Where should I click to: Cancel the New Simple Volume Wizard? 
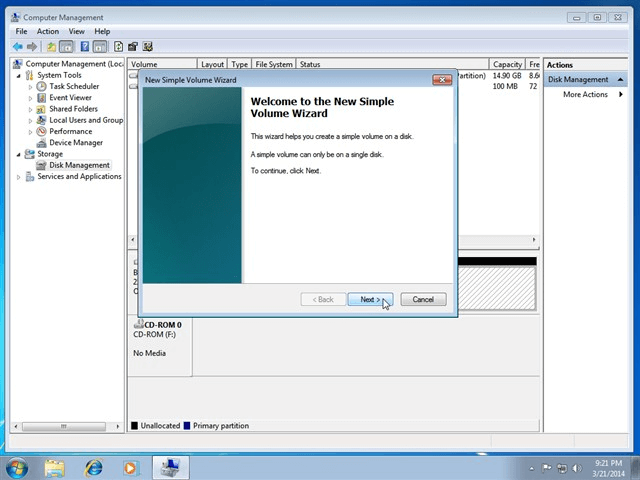pyautogui.click(x=423, y=299)
